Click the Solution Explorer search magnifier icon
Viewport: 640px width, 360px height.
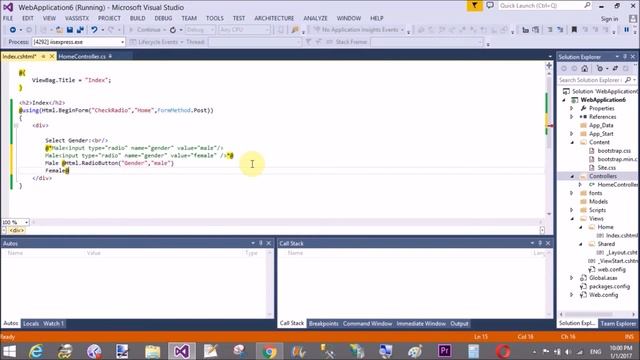click(628, 80)
